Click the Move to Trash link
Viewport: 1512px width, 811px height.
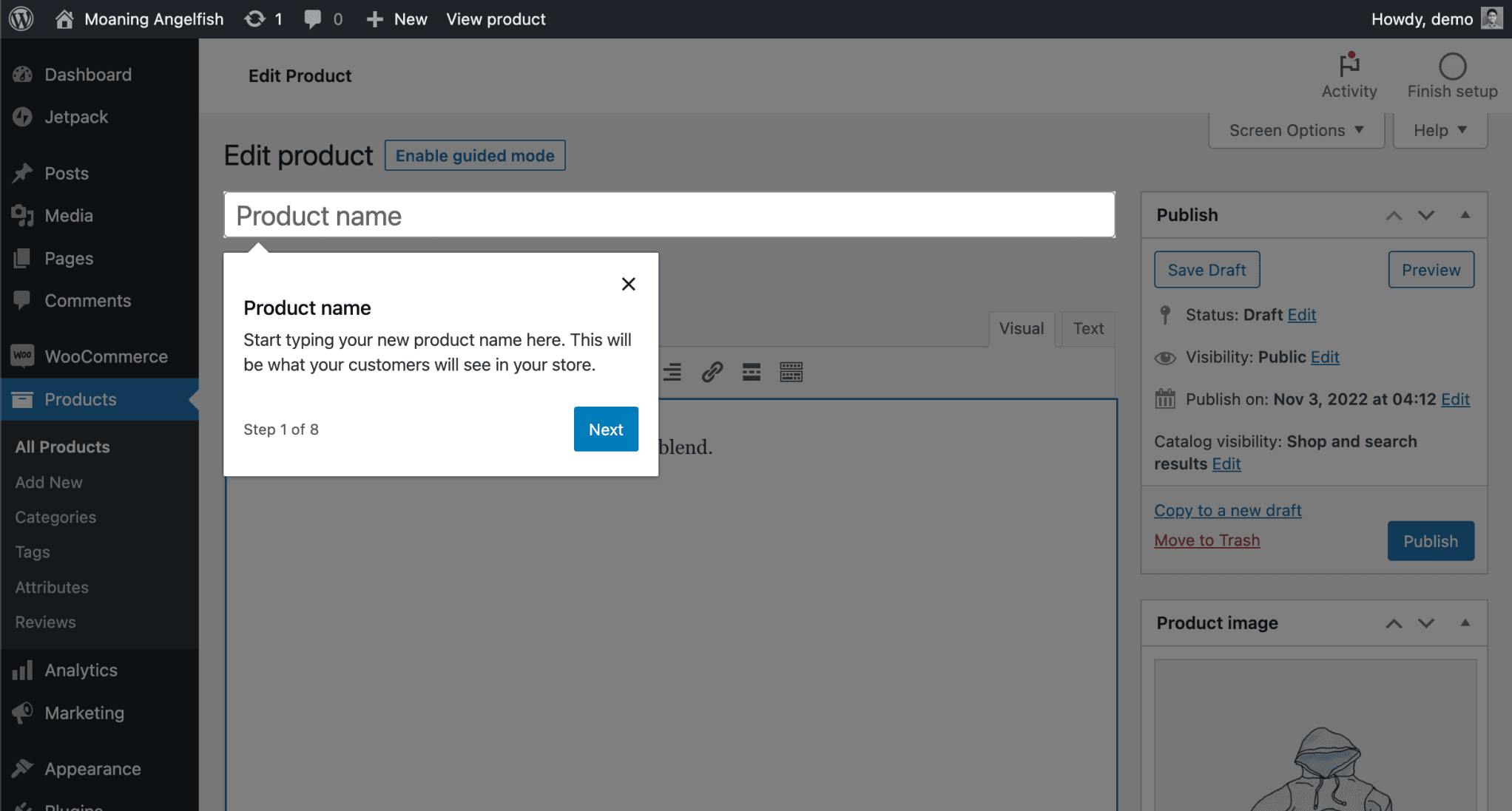pos(1206,540)
